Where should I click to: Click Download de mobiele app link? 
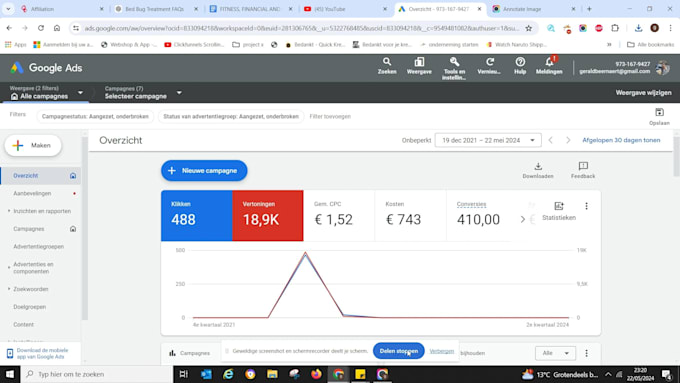(42, 354)
